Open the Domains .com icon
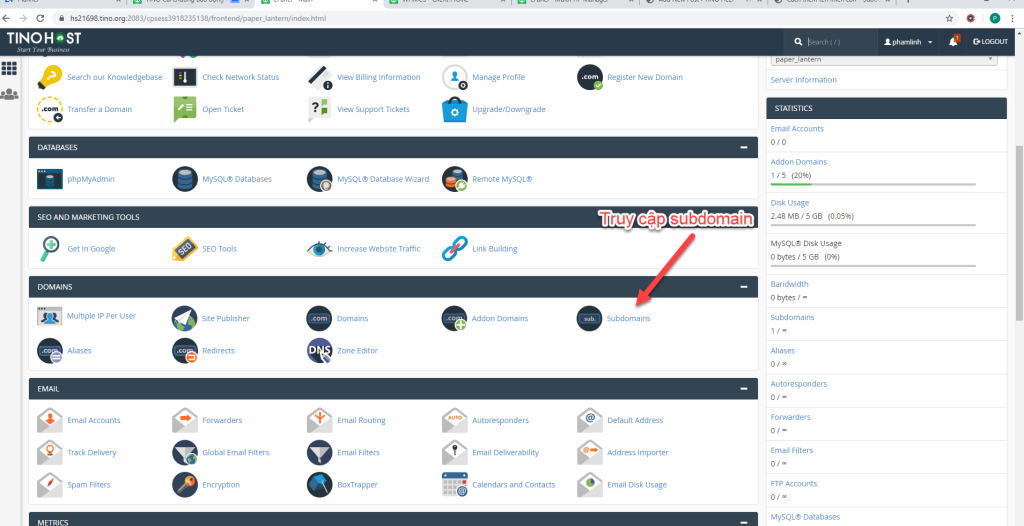1024x526 pixels. click(x=320, y=318)
